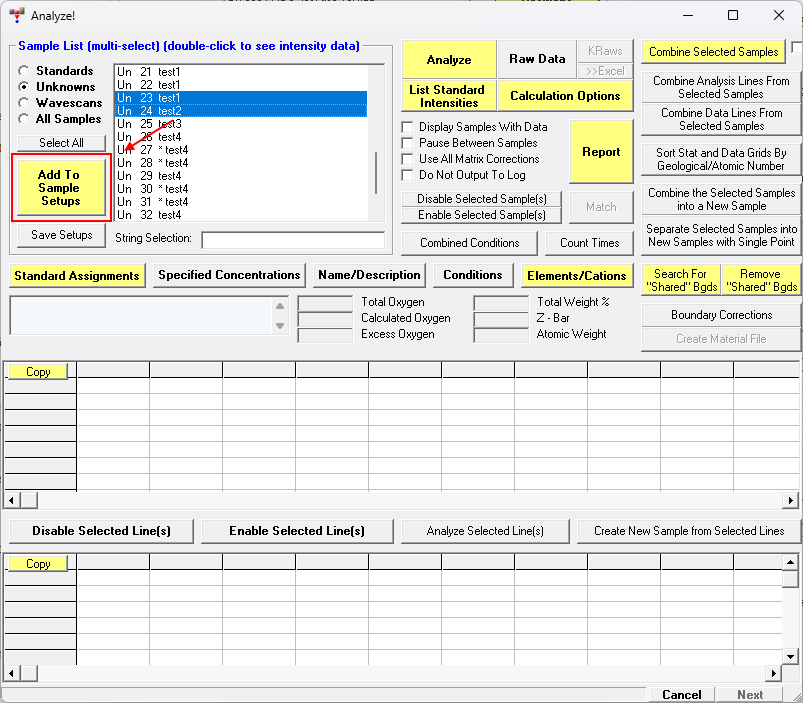Viewport: 803px width, 703px height.
Task: Select the All Samples radio button
Action: click(24, 119)
